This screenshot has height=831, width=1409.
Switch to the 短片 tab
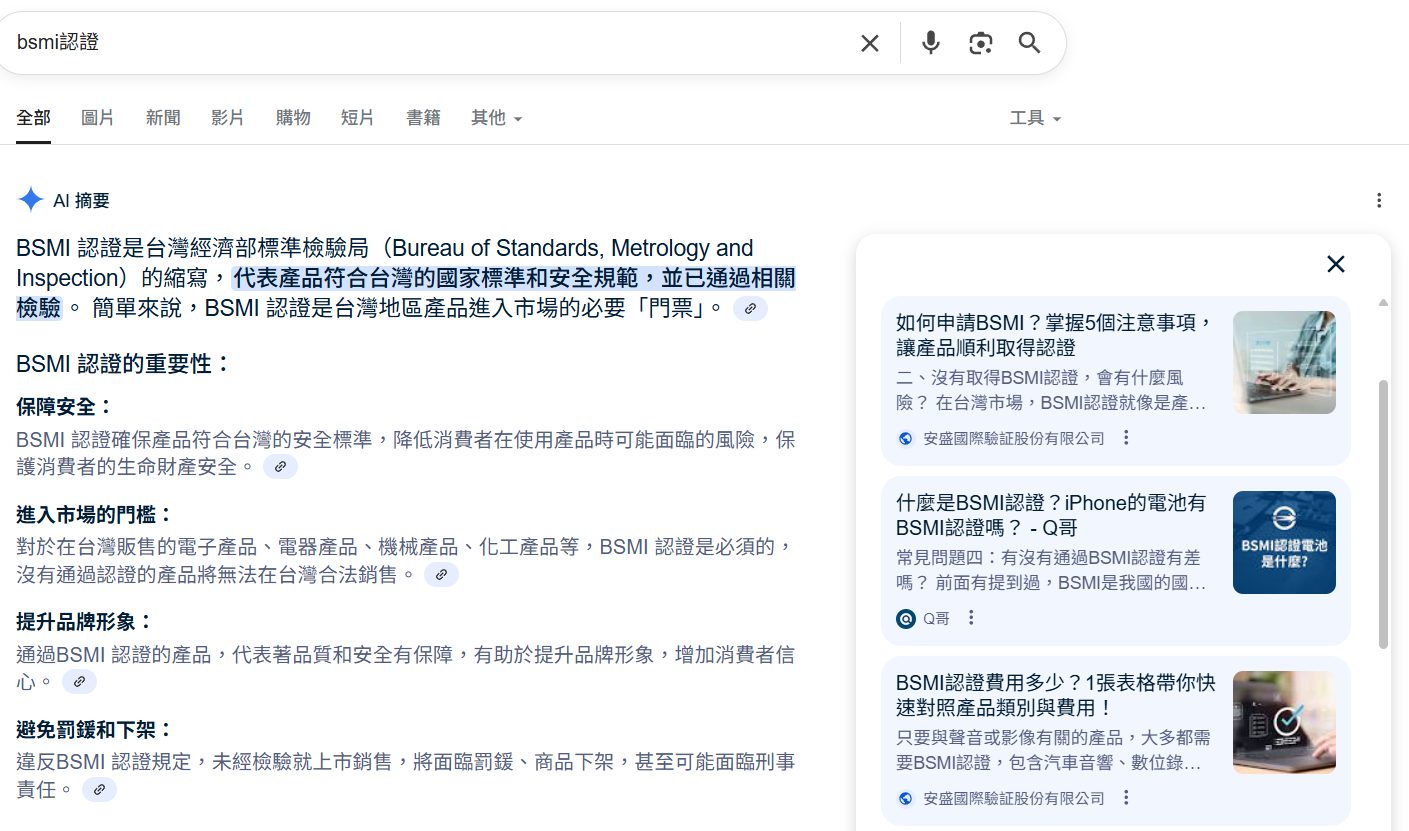[358, 118]
